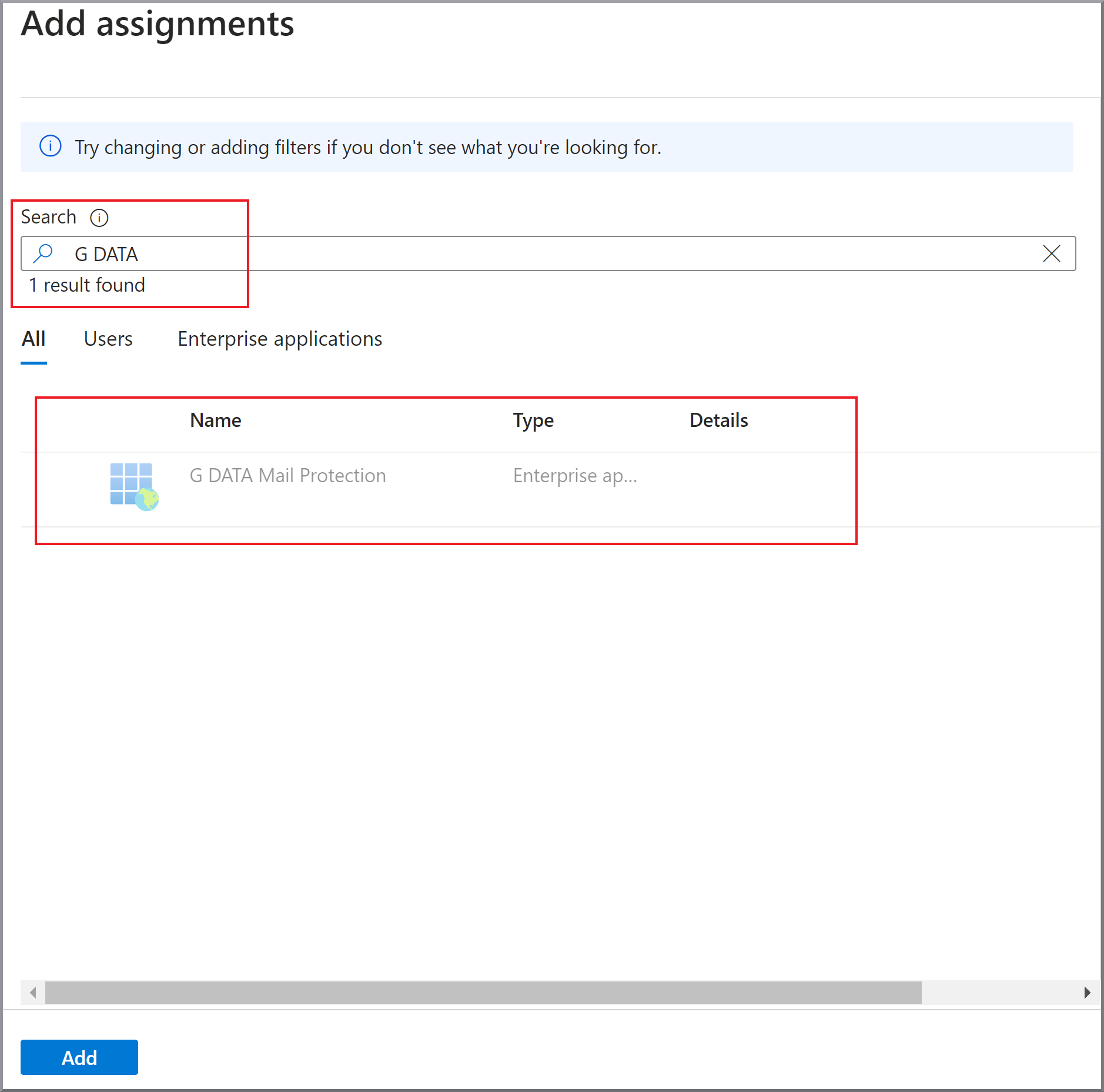Click the info icon in the filter banner

click(51, 146)
